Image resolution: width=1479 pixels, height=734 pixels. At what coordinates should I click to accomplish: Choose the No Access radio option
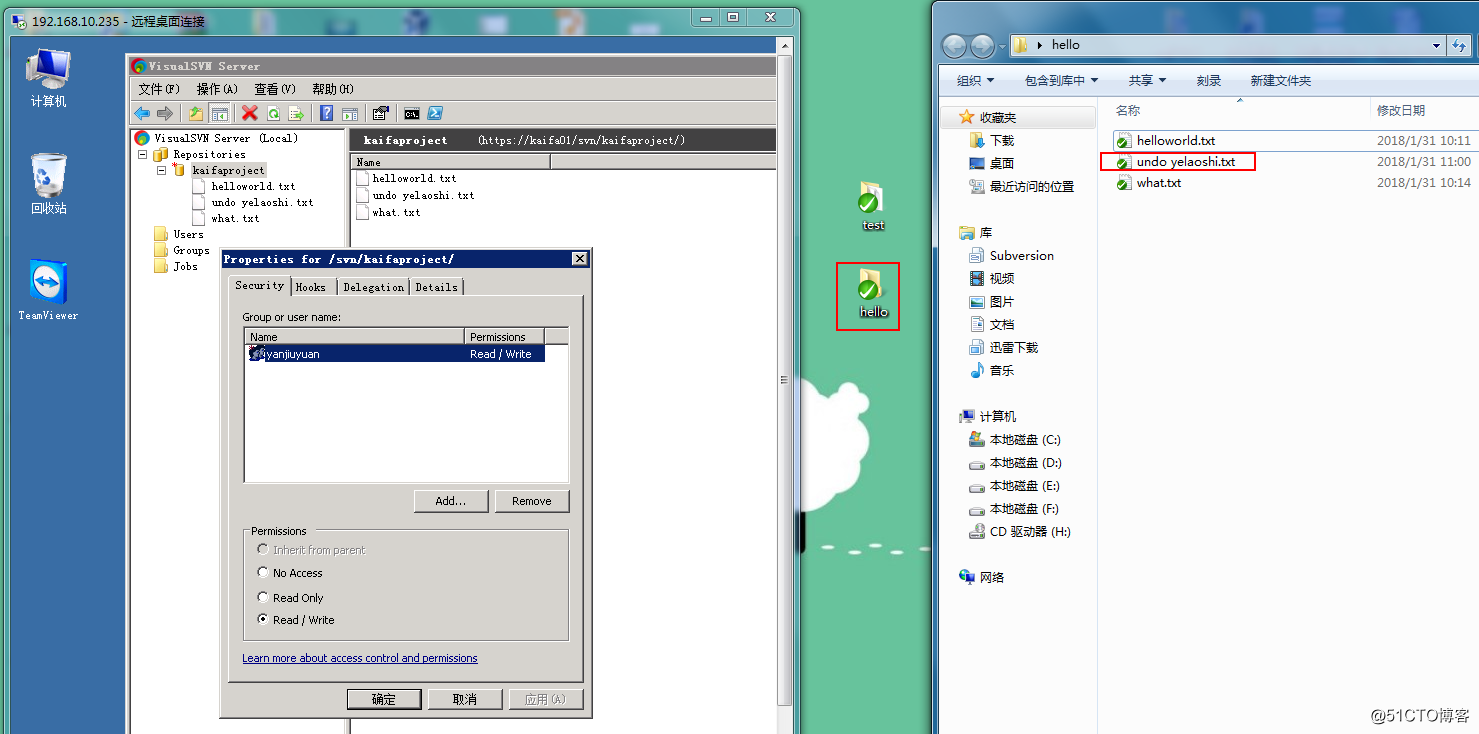263,573
